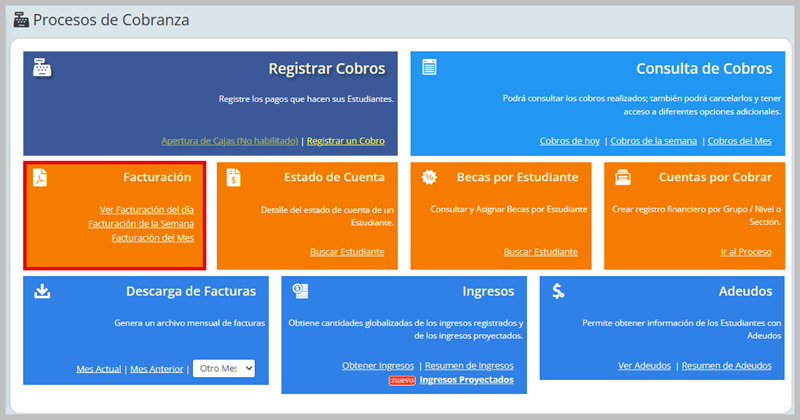Click the invoice icon in Estado de Cuenta
800x420 pixels.
coord(233,178)
